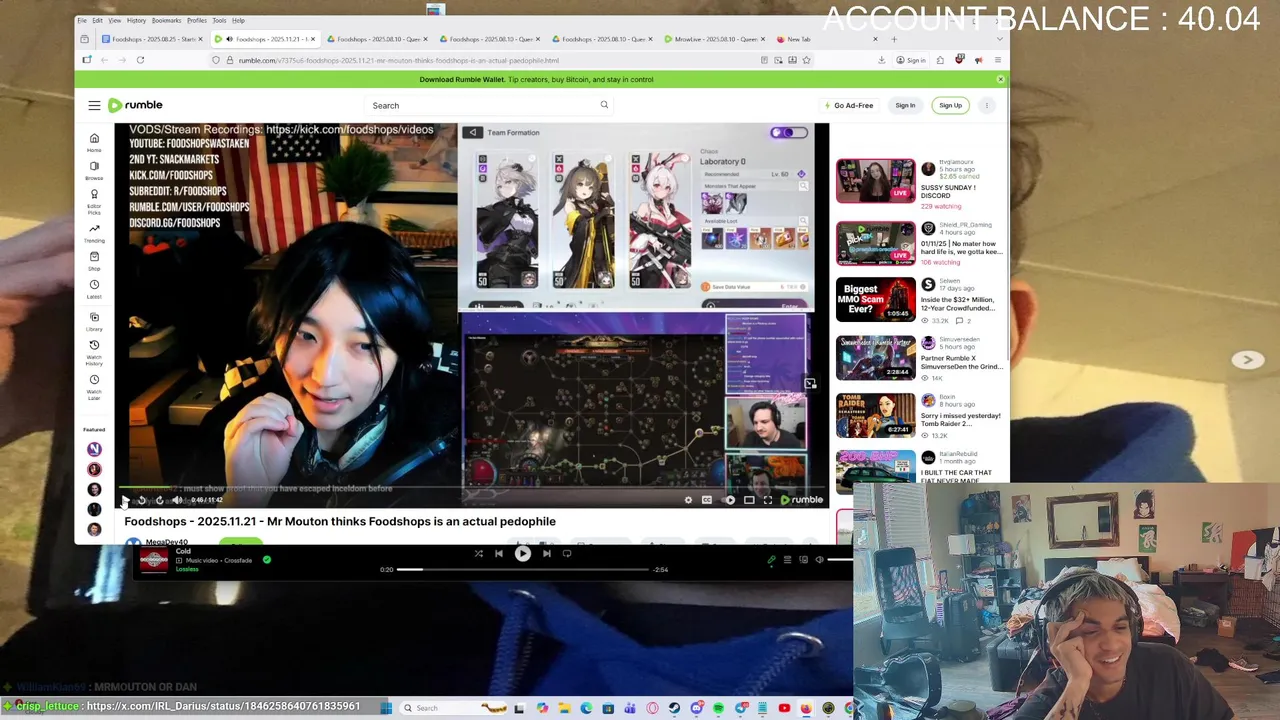
Task: Open 'Partner Rumble X SimuverseDen' video title
Action: click(x=961, y=363)
